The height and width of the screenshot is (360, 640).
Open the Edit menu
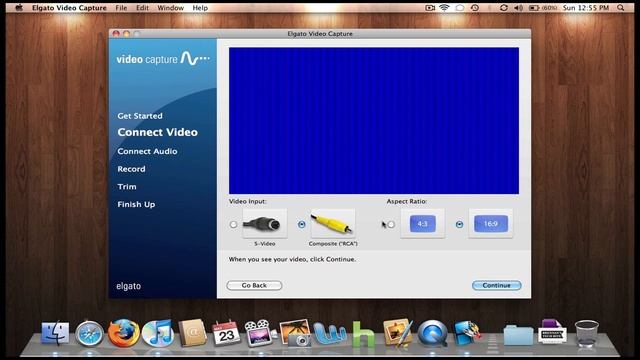(x=142, y=8)
